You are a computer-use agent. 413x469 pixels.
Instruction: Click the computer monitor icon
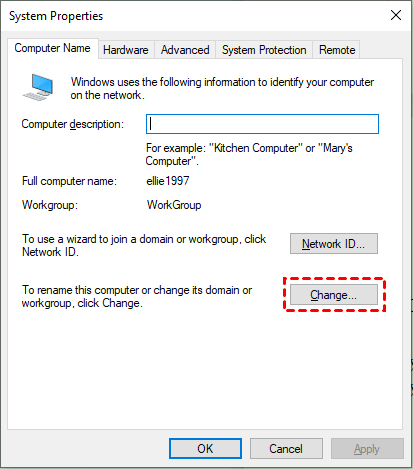pyautogui.click(x=38, y=87)
